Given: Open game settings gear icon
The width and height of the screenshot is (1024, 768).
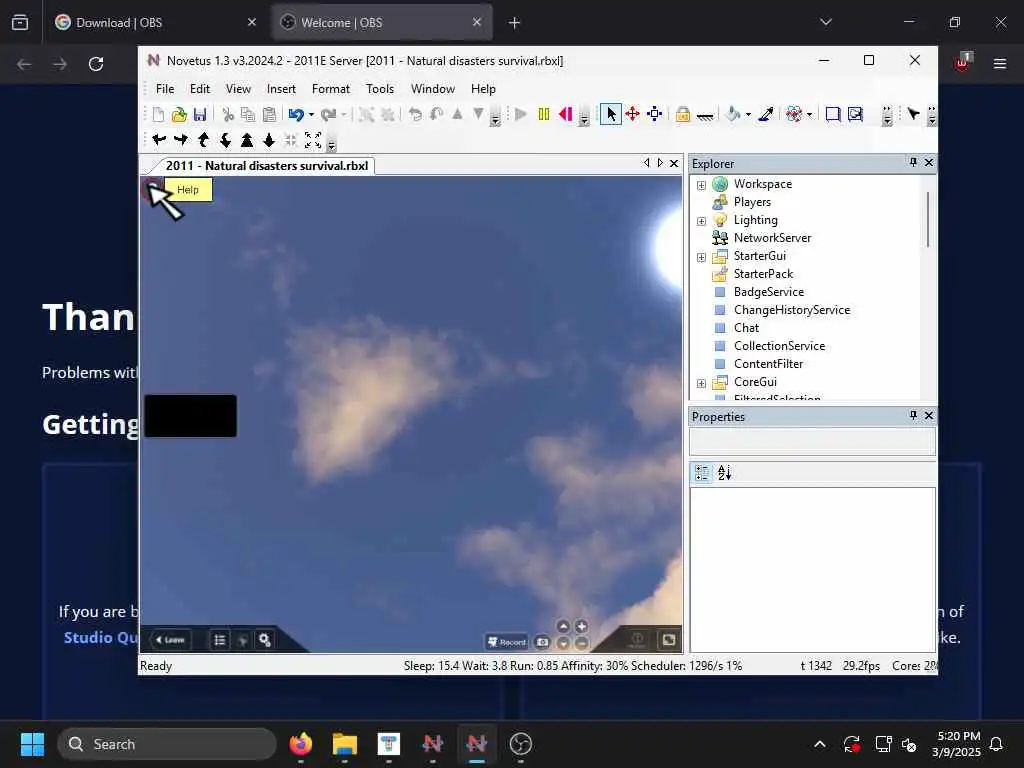Looking at the screenshot, I should pyautogui.click(x=264, y=640).
